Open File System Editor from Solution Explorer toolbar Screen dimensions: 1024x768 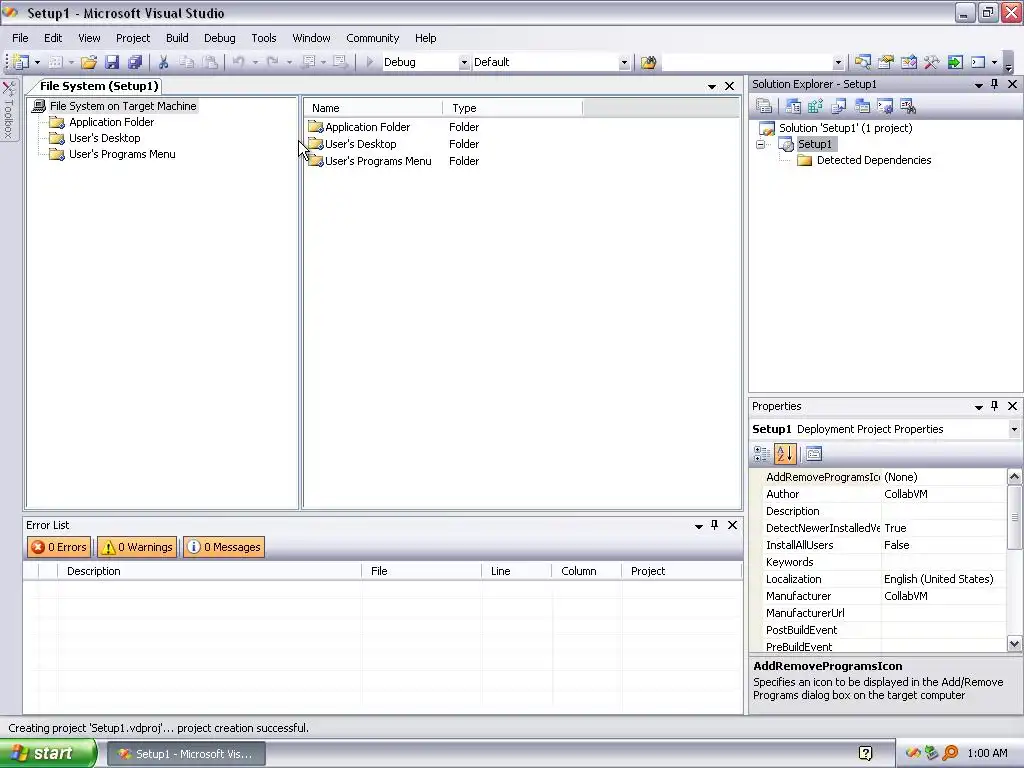[x=793, y=106]
